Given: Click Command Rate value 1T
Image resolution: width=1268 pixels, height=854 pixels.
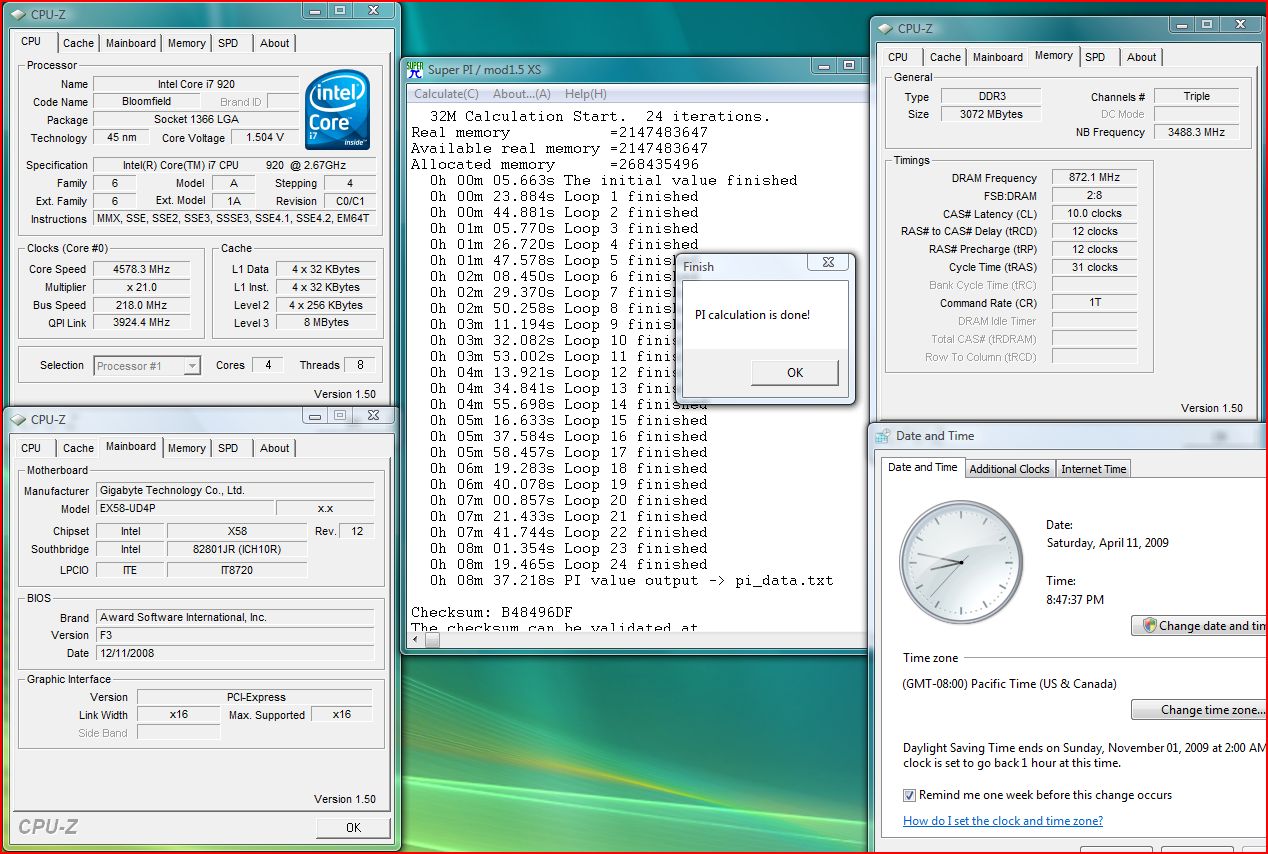Looking at the screenshot, I should [1094, 303].
